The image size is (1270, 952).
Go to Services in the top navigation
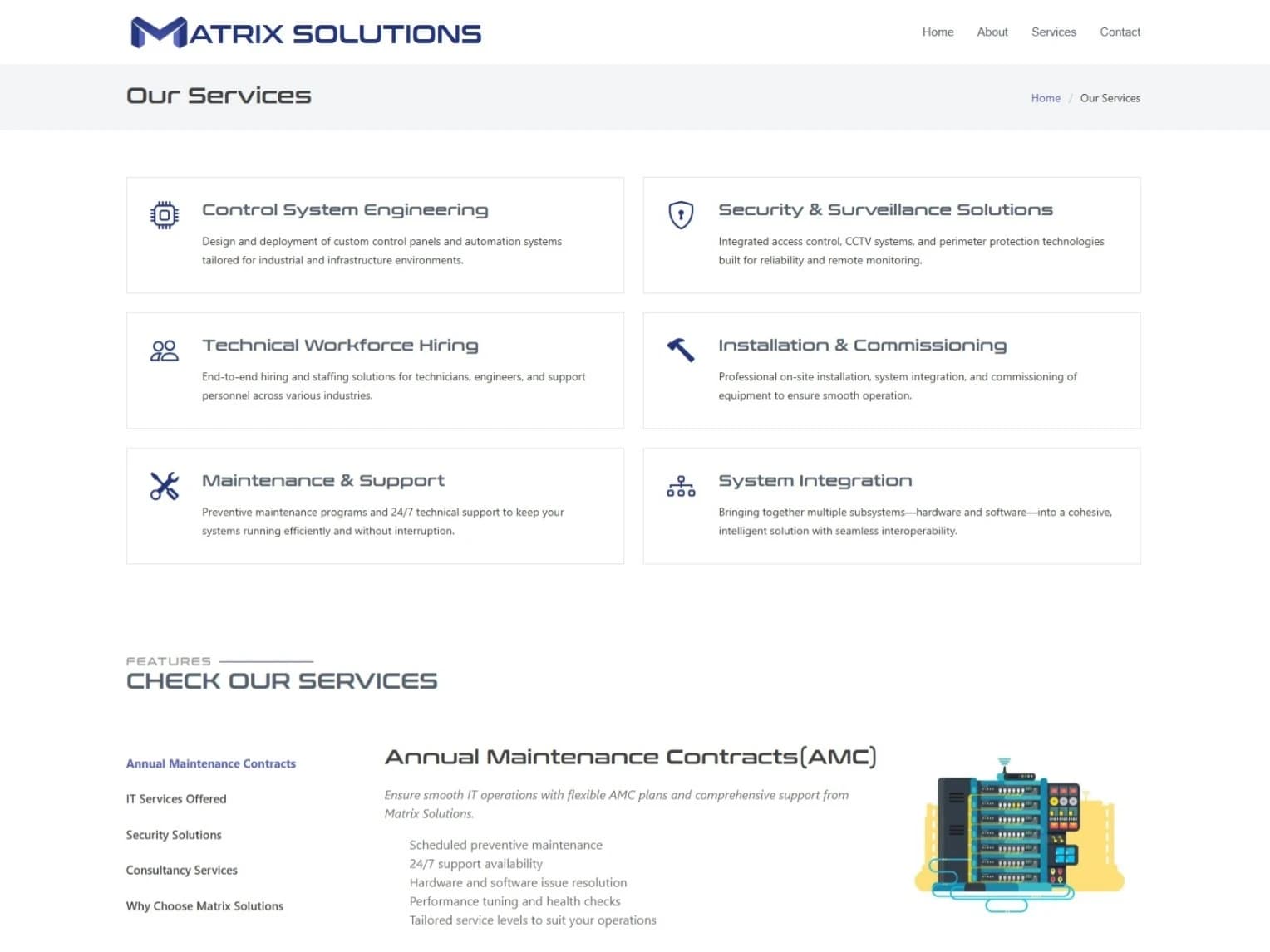coord(1053,32)
